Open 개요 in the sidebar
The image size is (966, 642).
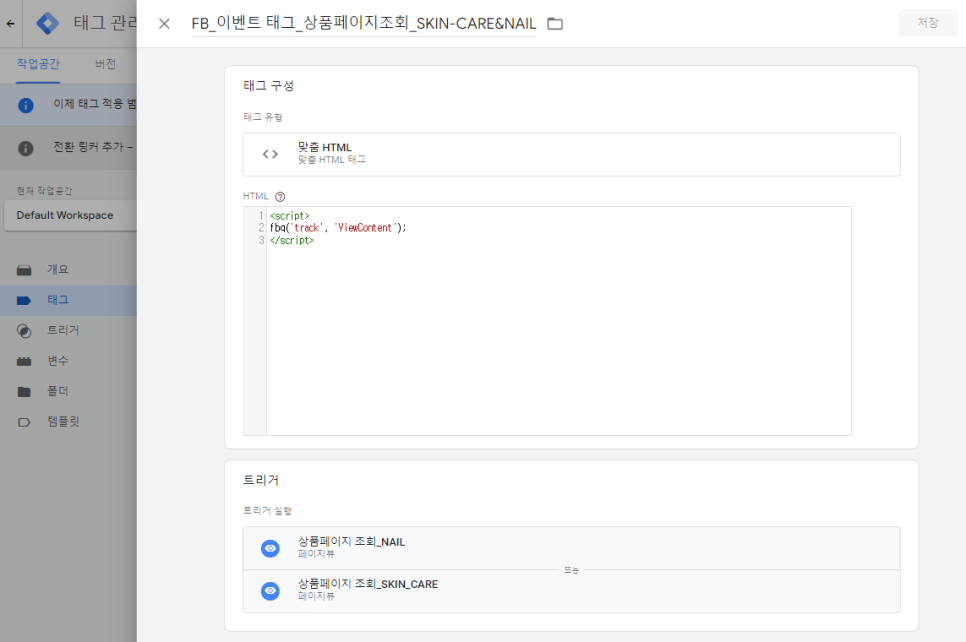(57, 269)
